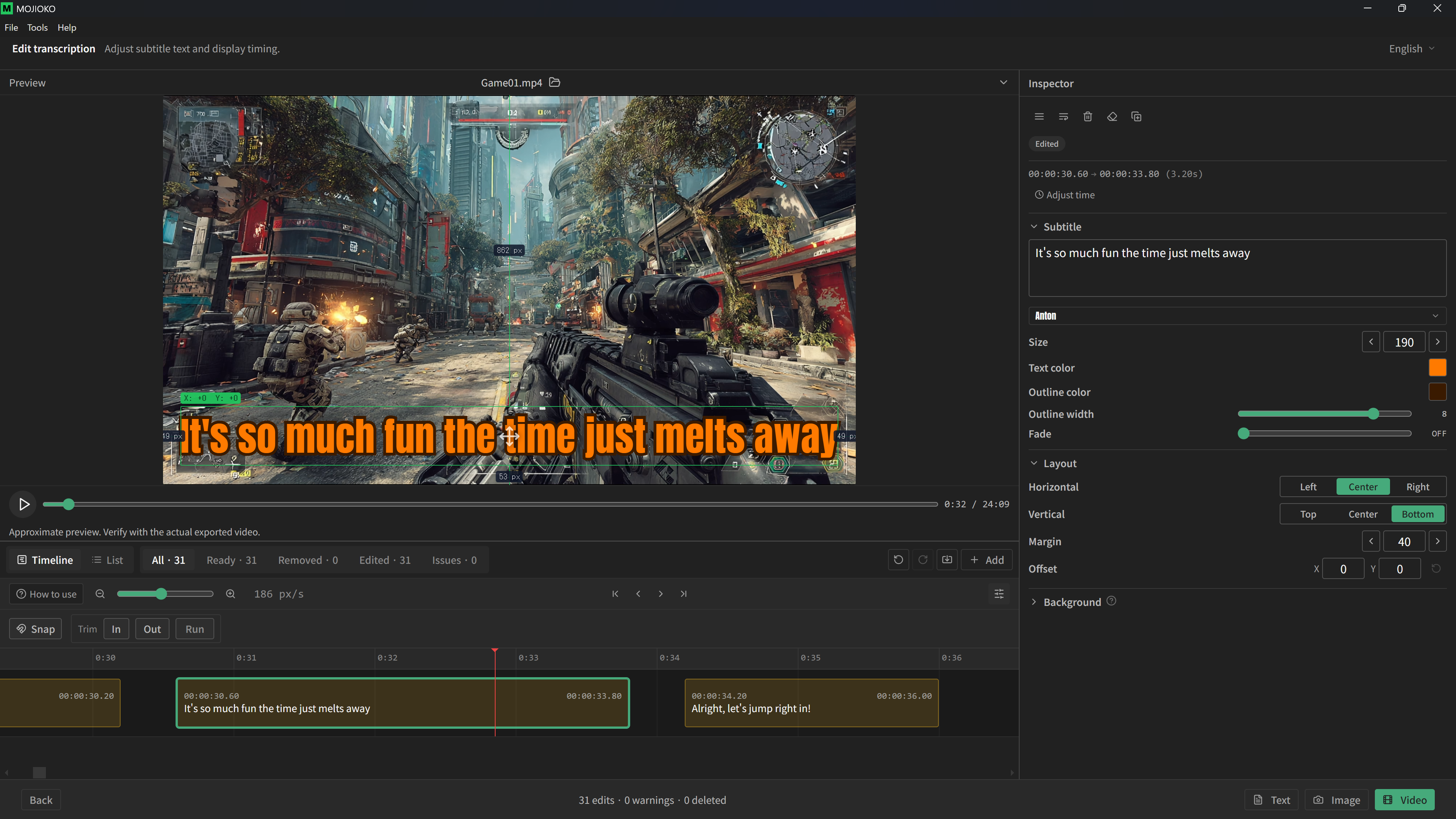The image size is (1456, 819).
Task: Open the Text color swatch
Action: [1437, 367]
